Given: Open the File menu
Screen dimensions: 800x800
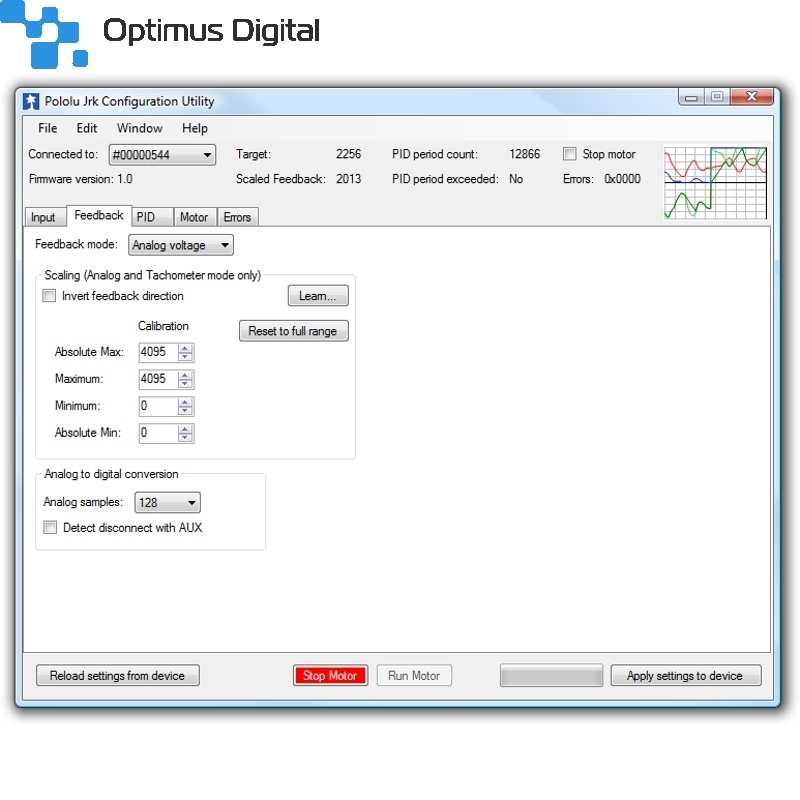Looking at the screenshot, I should [47, 128].
